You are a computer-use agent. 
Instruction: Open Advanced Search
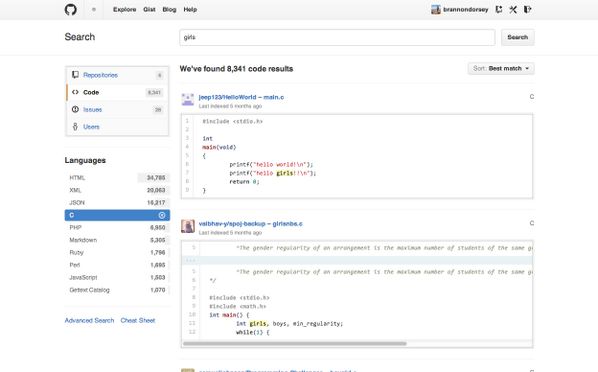click(89, 320)
